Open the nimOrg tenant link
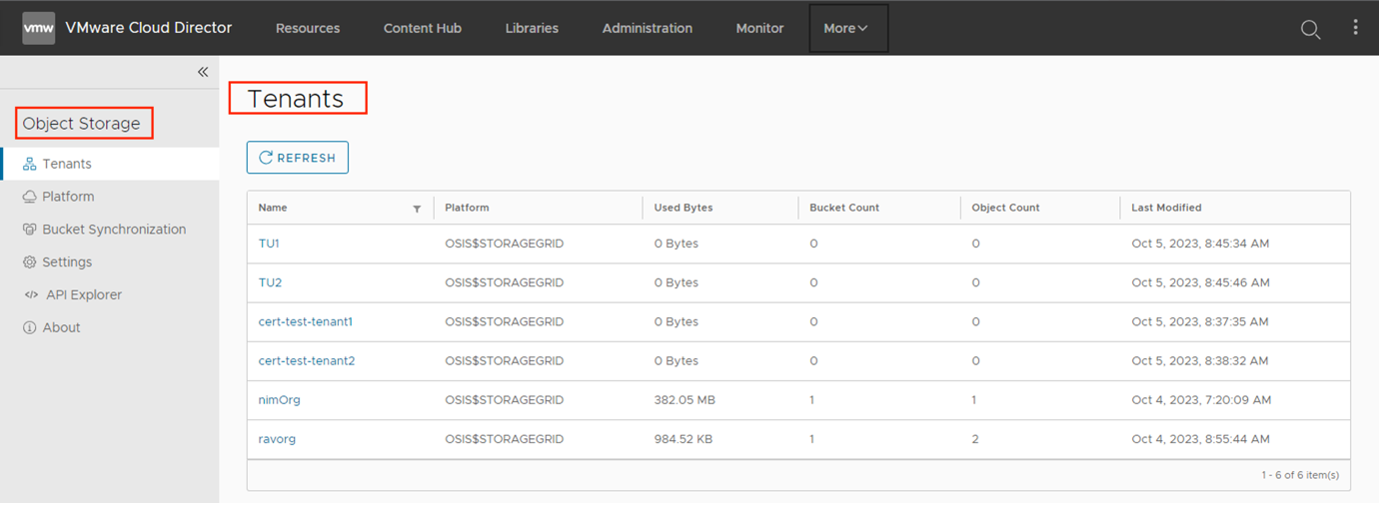1384x507 pixels. click(279, 400)
